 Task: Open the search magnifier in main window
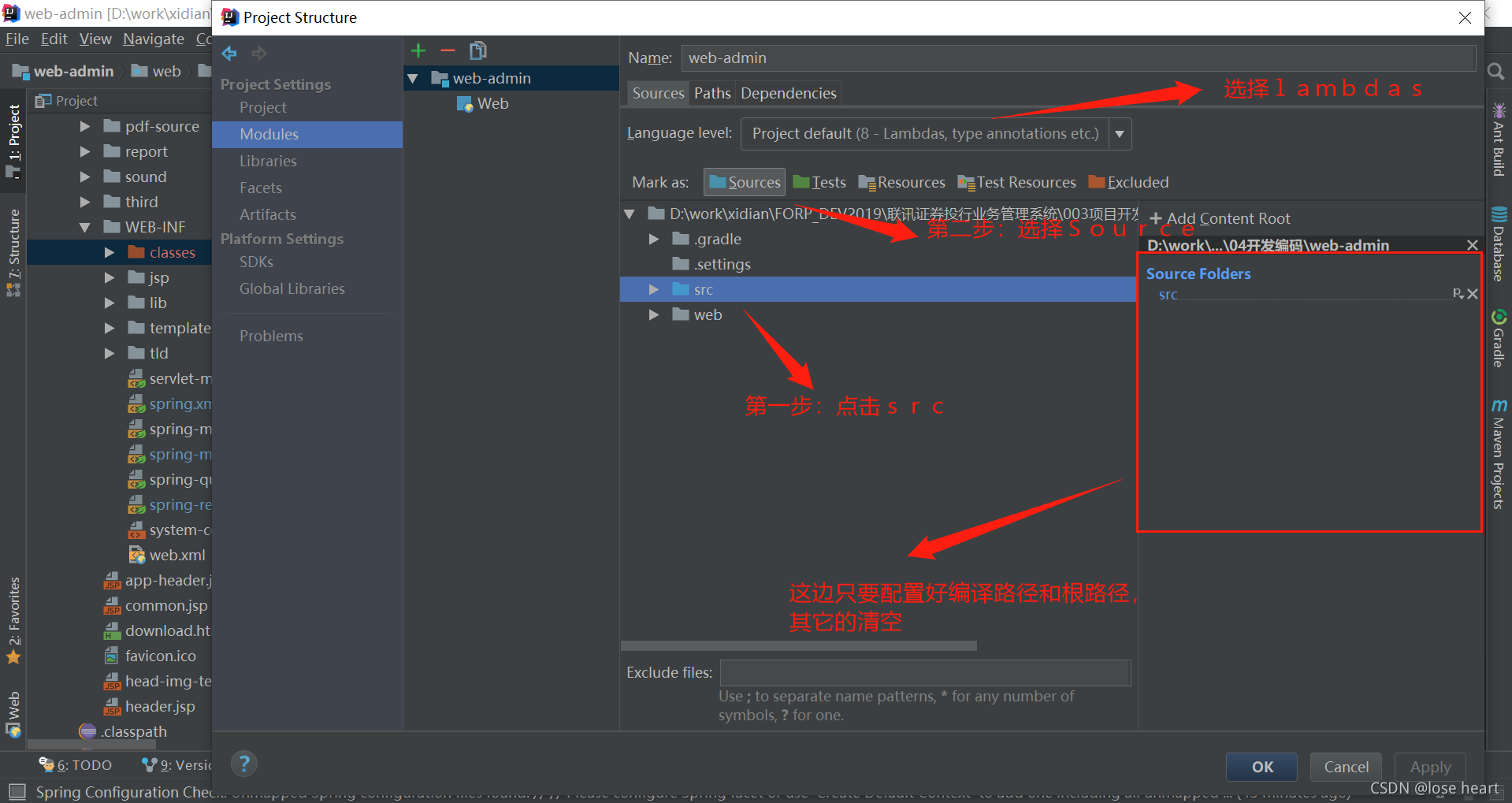[x=1495, y=72]
